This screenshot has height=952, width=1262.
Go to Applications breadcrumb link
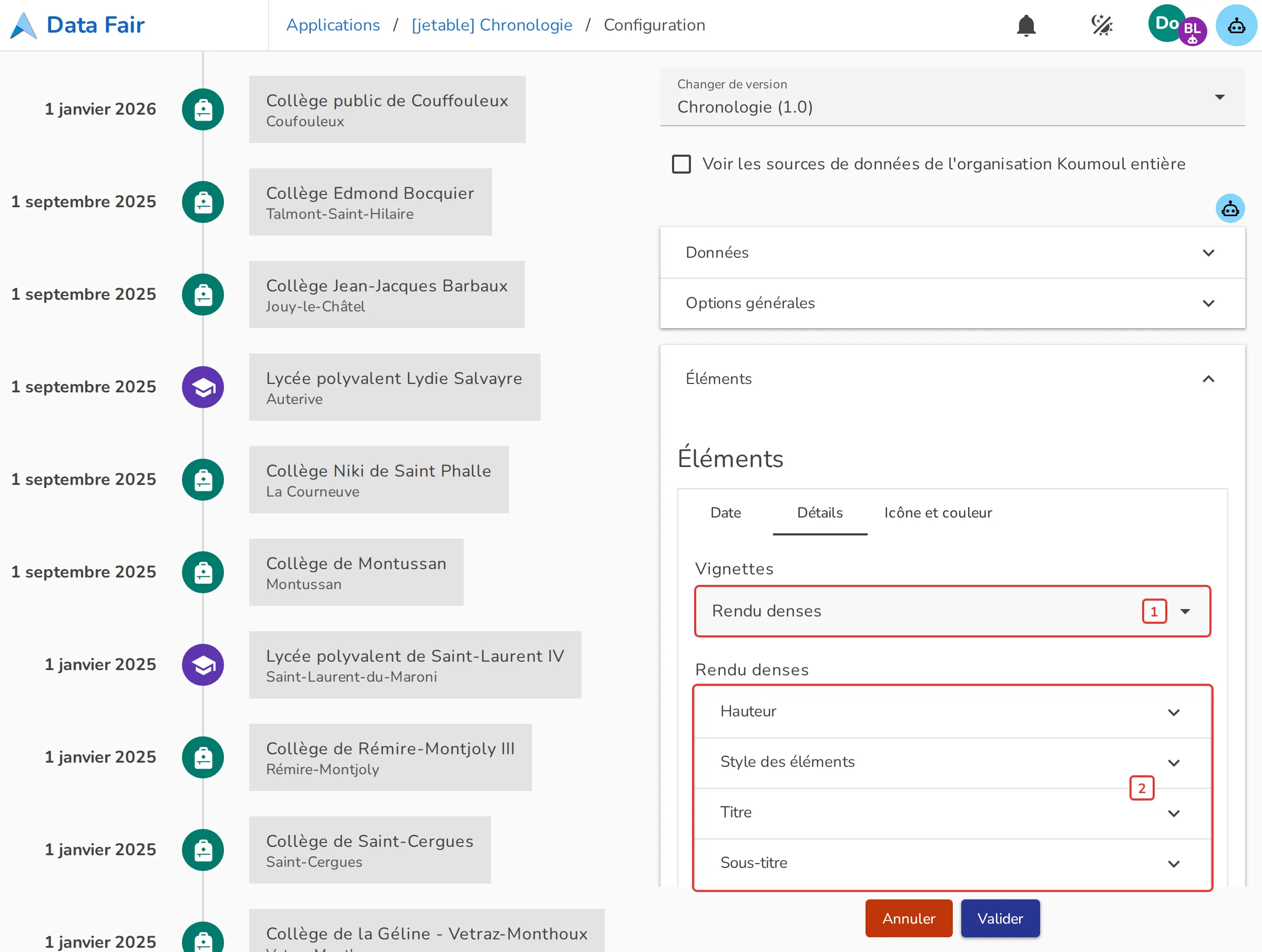point(333,25)
